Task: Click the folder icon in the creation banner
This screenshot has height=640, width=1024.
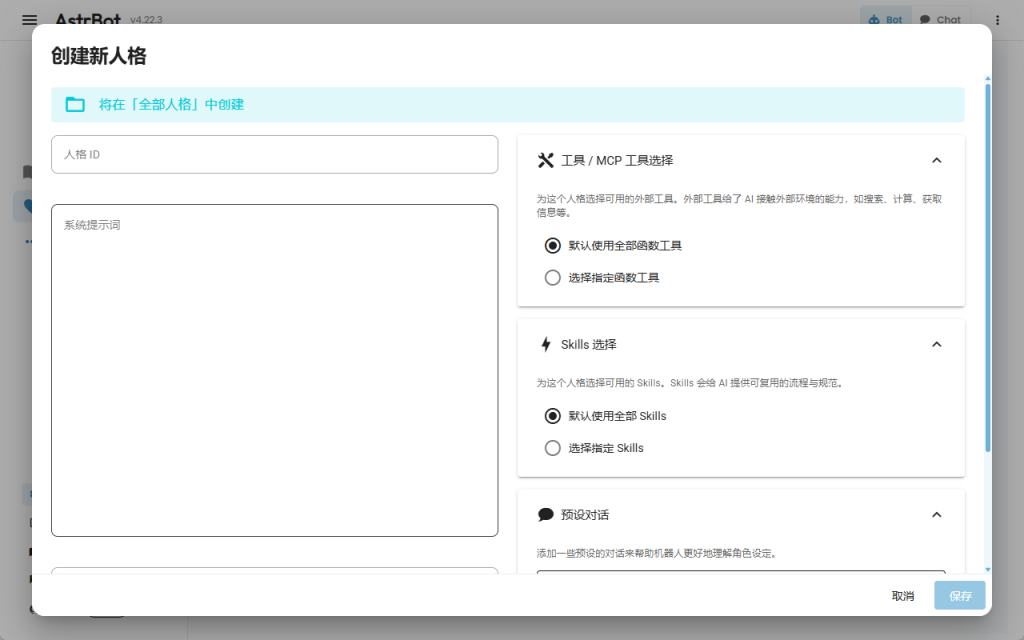Action: click(75, 104)
